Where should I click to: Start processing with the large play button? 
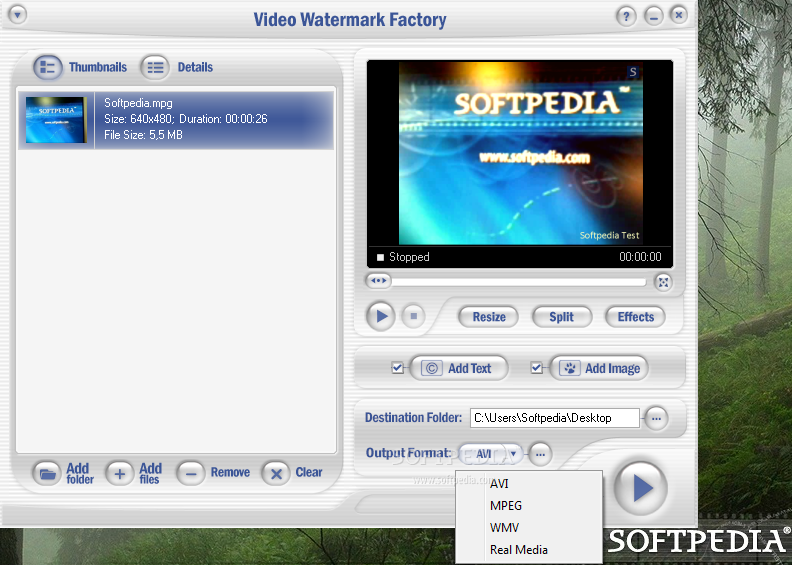click(641, 488)
